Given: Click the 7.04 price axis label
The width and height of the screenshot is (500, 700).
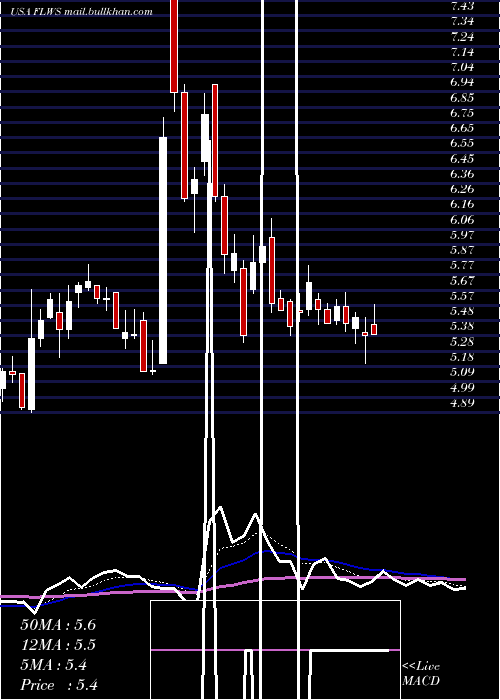Looking at the screenshot, I should (462, 67).
